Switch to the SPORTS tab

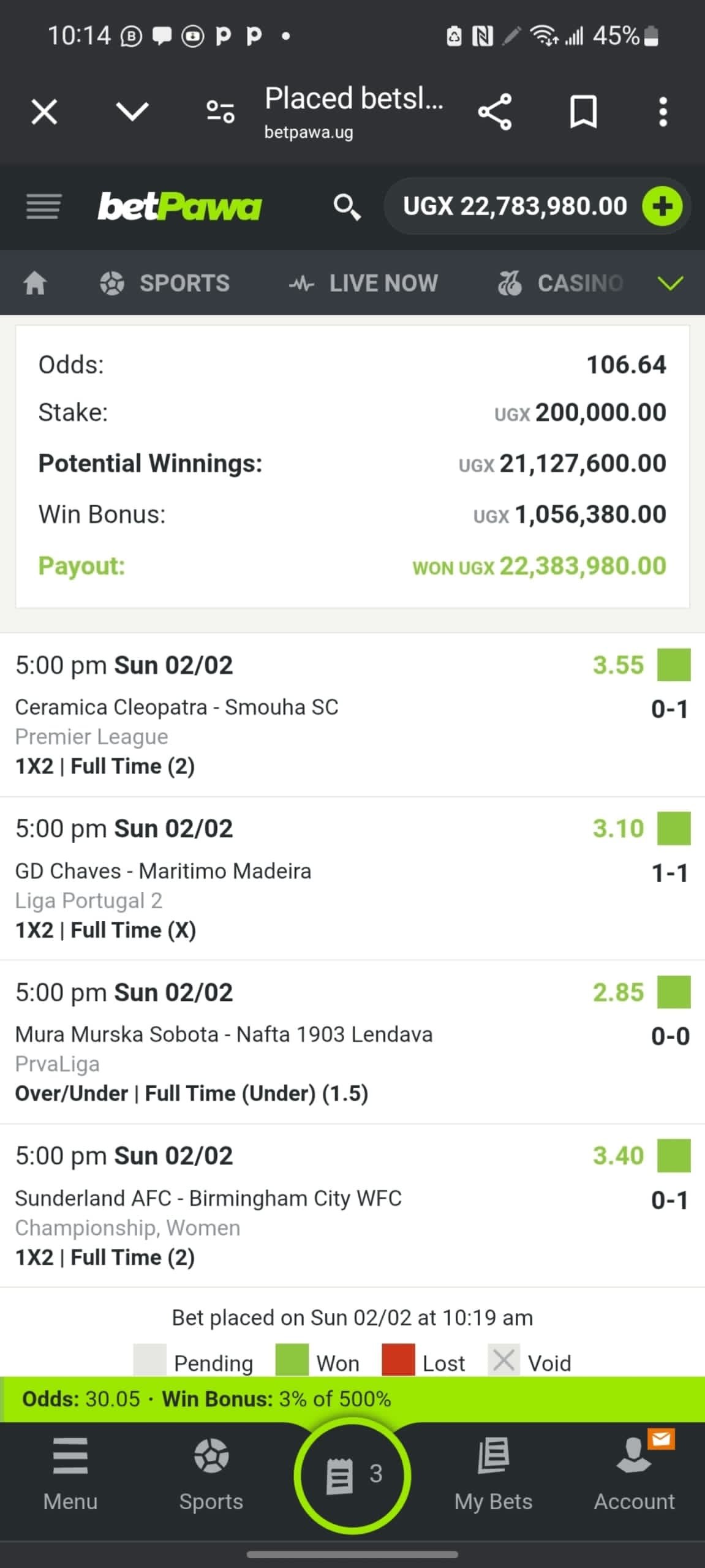coord(165,284)
